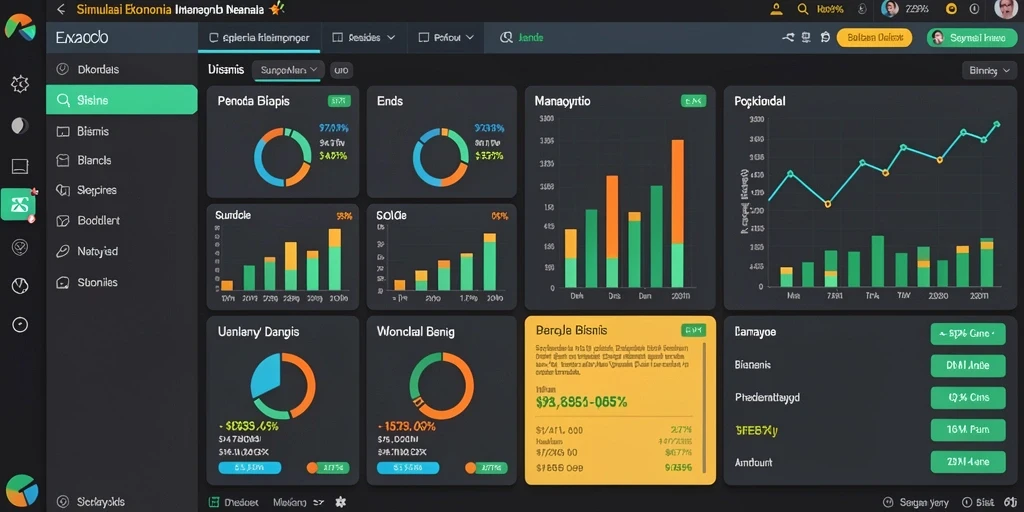Click the yellow Boltan Deleet button
Screen dimensions: 1024x512
[874, 38]
